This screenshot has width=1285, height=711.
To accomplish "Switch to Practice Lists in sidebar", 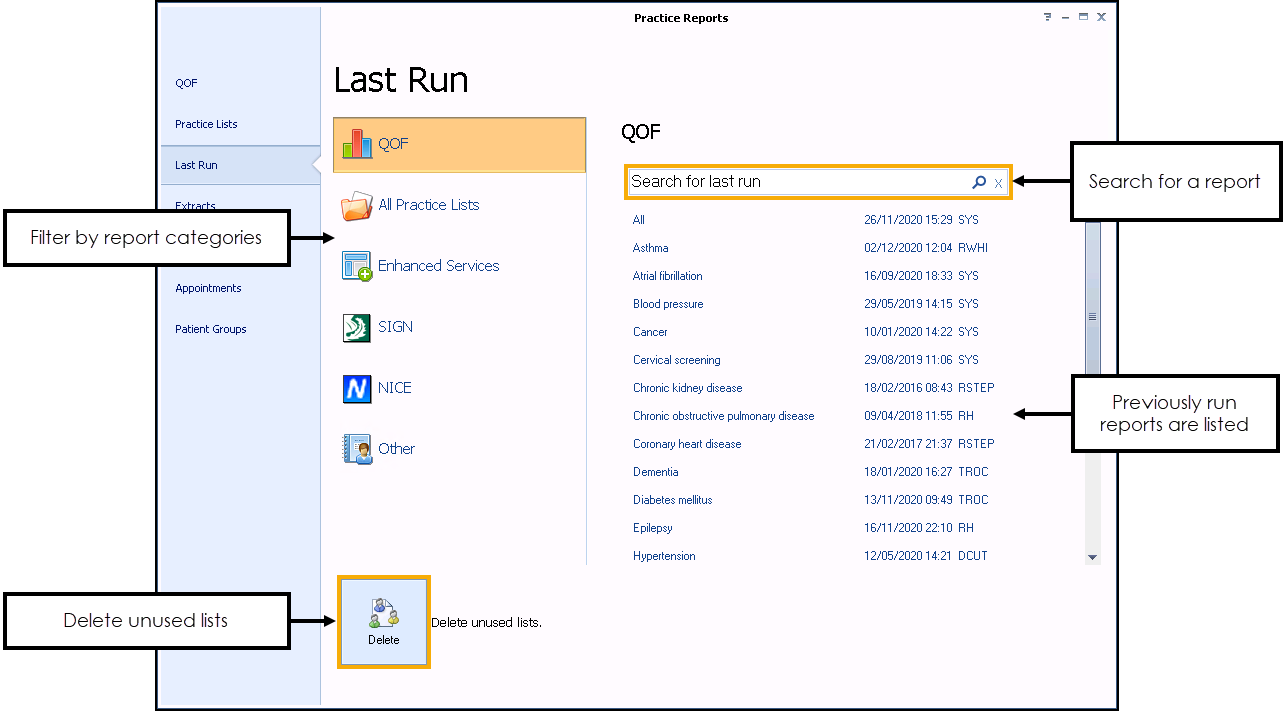I will pyautogui.click(x=206, y=124).
